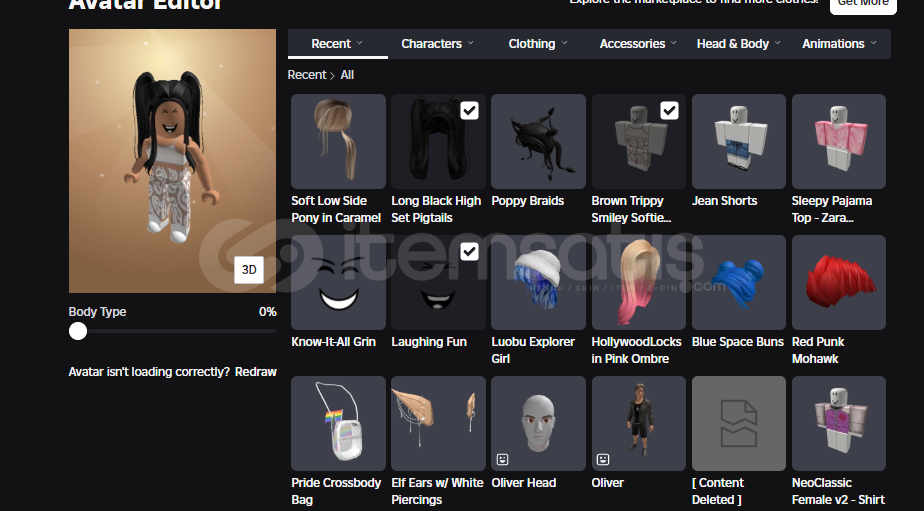Click the Laughing Fun face image
The image size is (924, 511).
pyautogui.click(x=438, y=282)
